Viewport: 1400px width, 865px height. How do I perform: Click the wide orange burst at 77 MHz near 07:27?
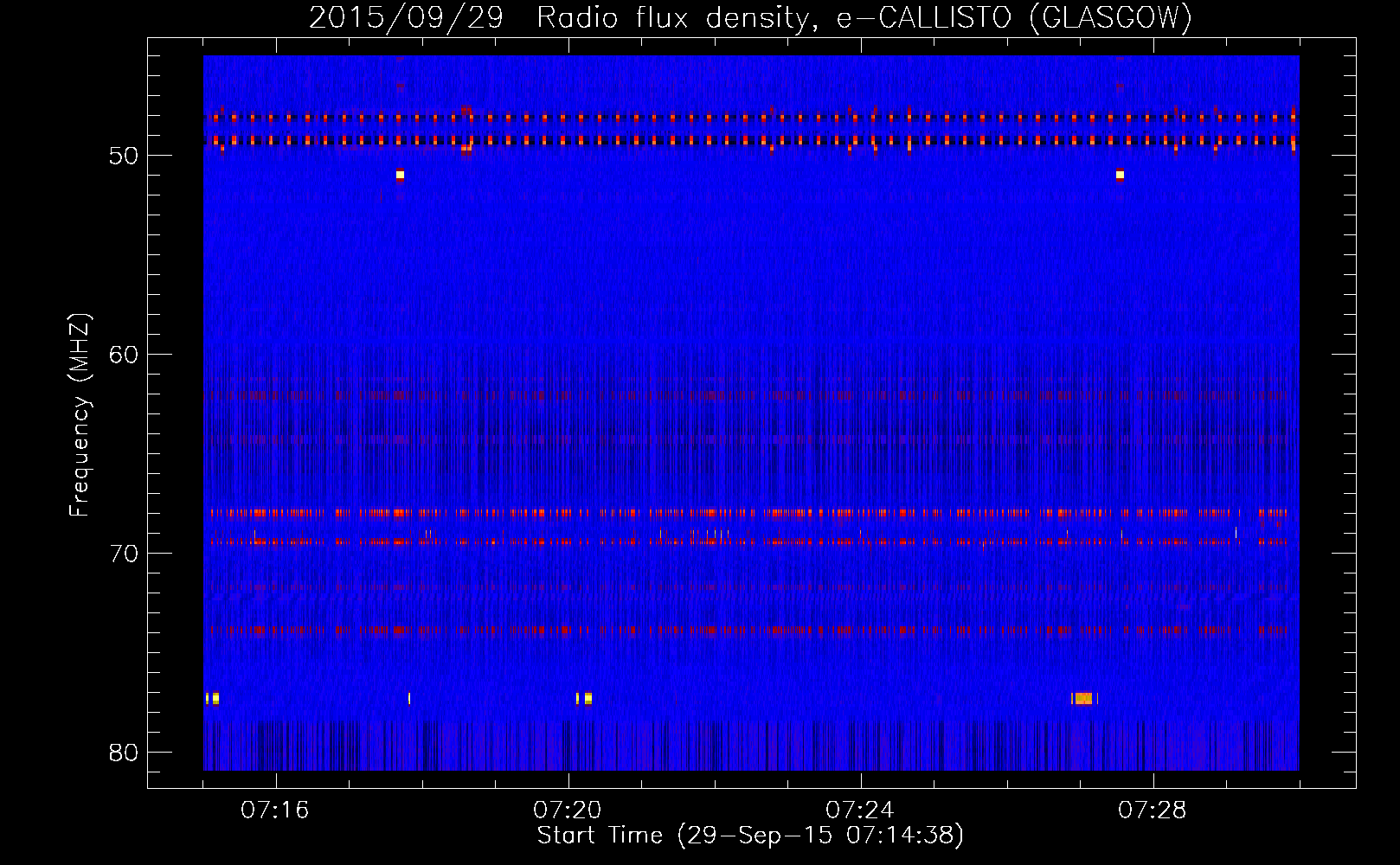pos(1084,698)
